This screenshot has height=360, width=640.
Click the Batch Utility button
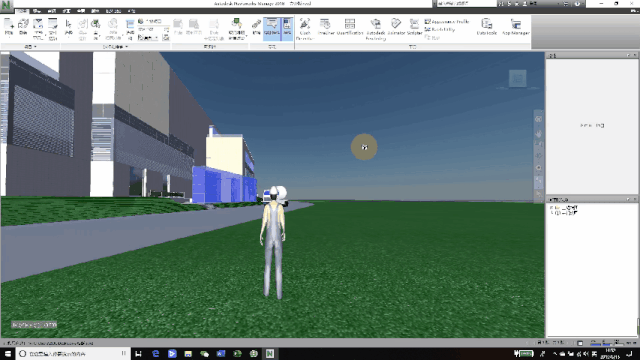pos(440,29)
